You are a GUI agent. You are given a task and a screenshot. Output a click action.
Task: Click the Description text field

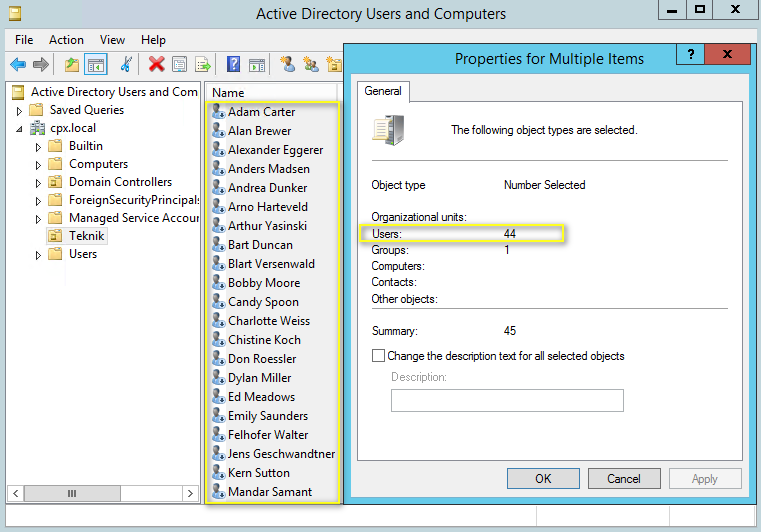click(507, 400)
